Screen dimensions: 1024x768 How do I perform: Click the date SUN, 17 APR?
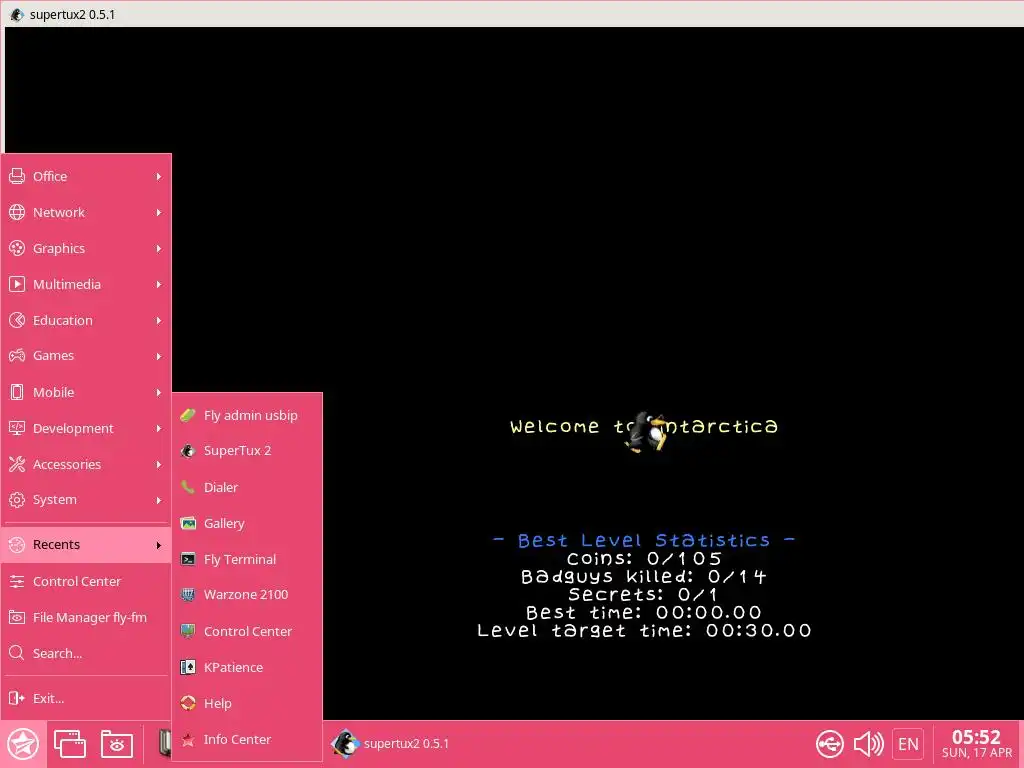click(x=976, y=753)
